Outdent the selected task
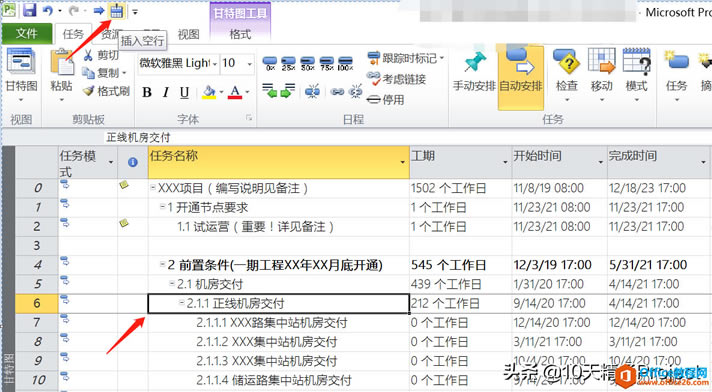The width and height of the screenshot is (712, 392). [x=270, y=90]
